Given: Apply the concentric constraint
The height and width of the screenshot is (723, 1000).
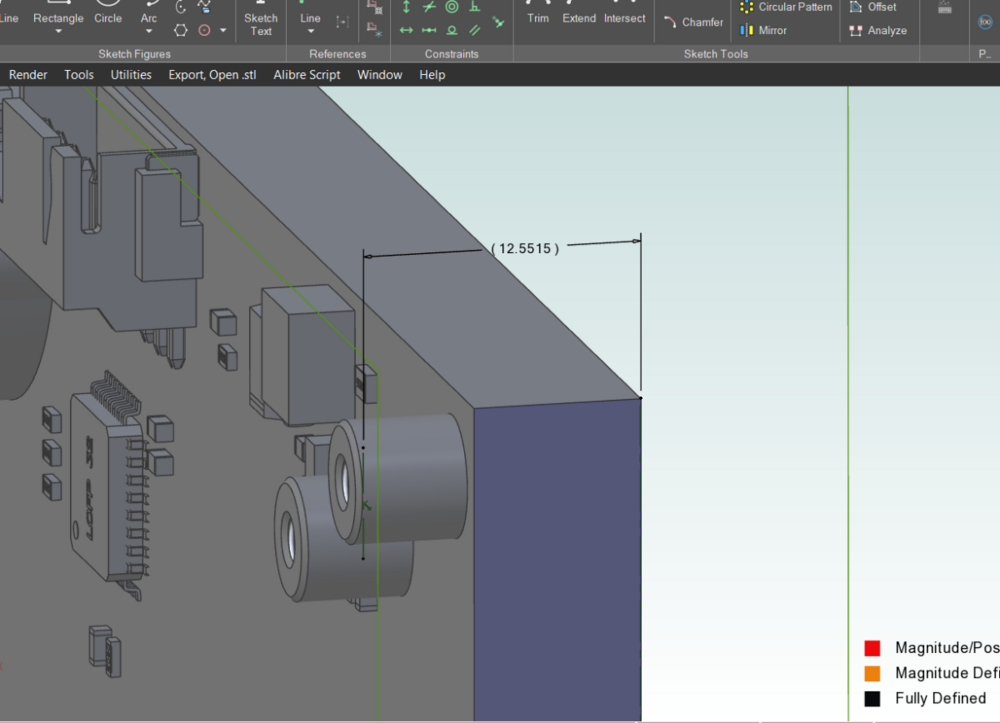Looking at the screenshot, I should coord(452,7).
